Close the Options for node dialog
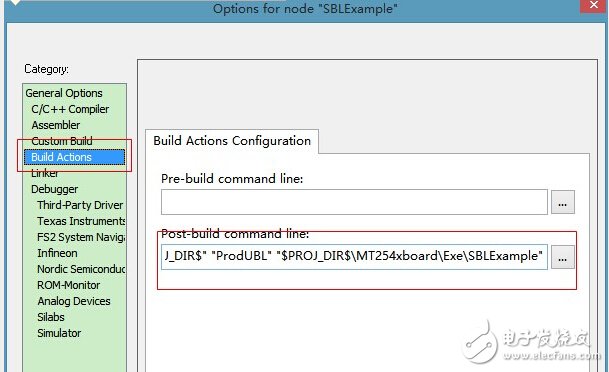Screen dimensions: 609x372 594,5
